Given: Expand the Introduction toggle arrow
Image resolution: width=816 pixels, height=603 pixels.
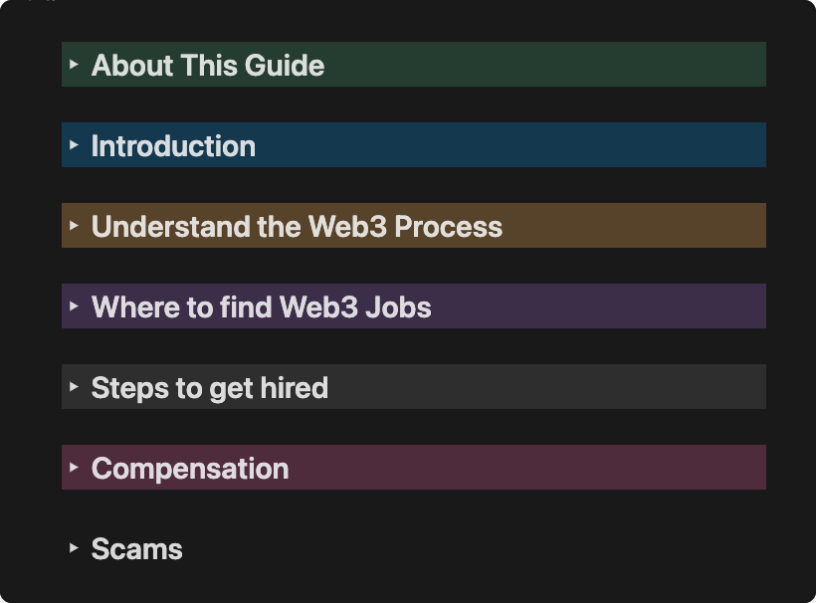Looking at the screenshot, I should (74, 145).
